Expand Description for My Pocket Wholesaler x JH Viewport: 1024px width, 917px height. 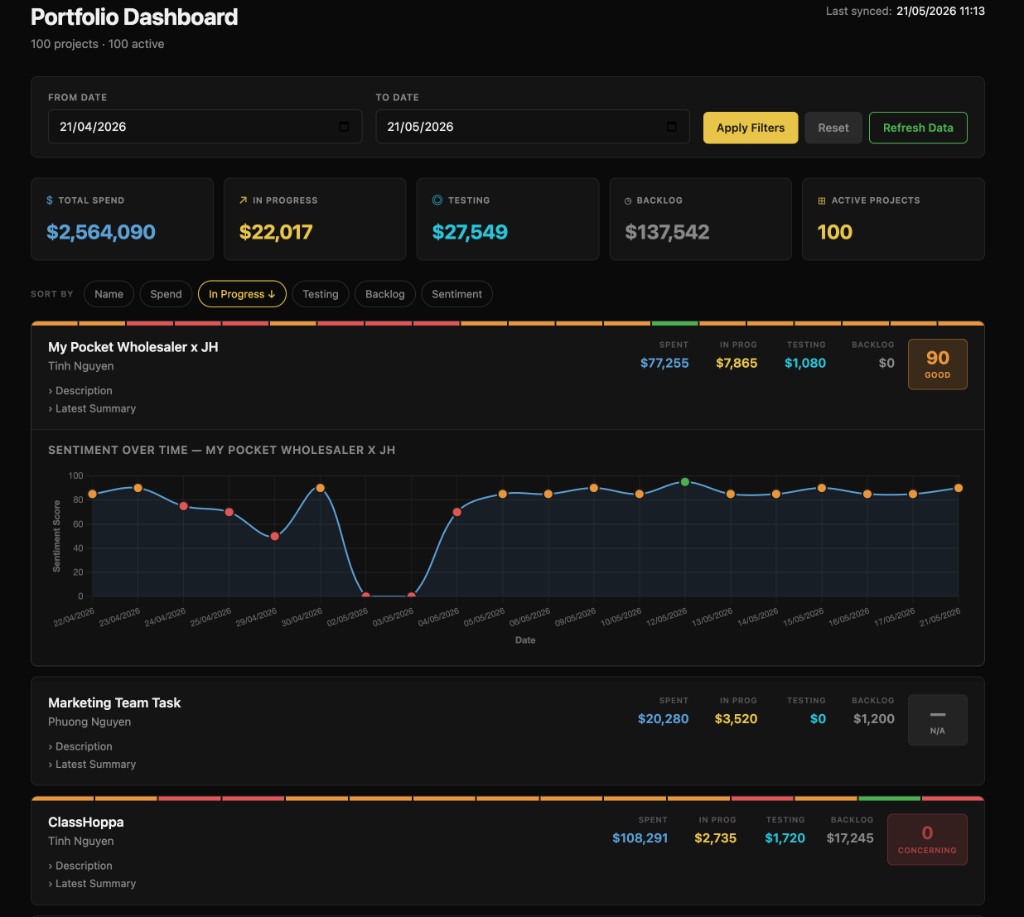(x=80, y=391)
